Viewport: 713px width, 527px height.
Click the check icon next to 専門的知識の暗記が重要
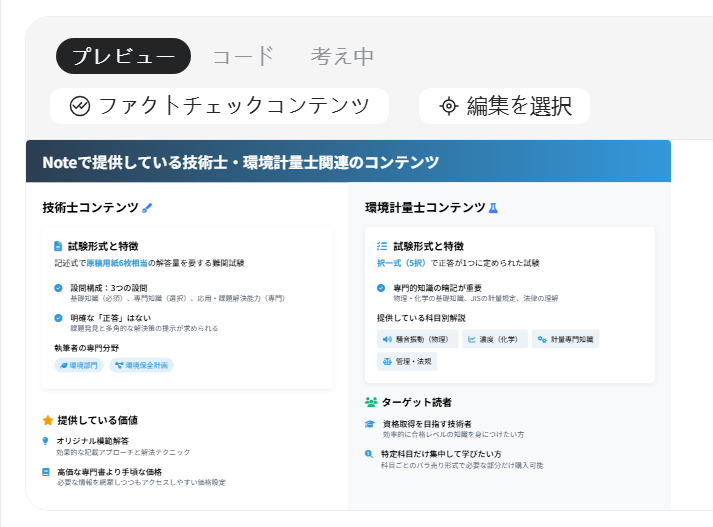pos(381,287)
